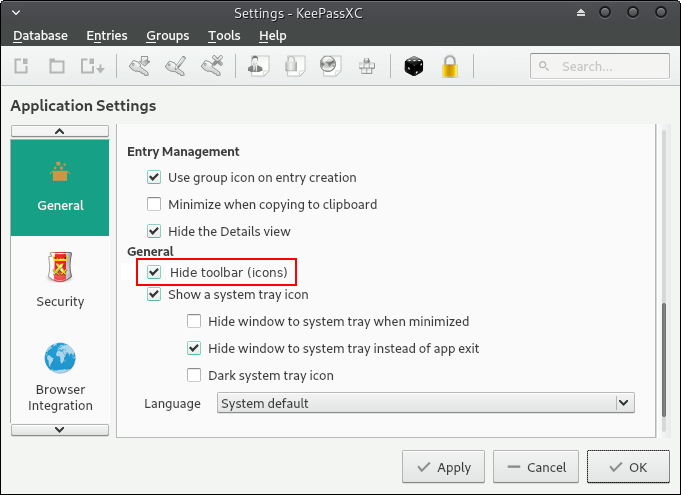Viewport: 681px width, 495px height.
Task: Open the window menu chevron in title bar
Action: tap(16, 13)
